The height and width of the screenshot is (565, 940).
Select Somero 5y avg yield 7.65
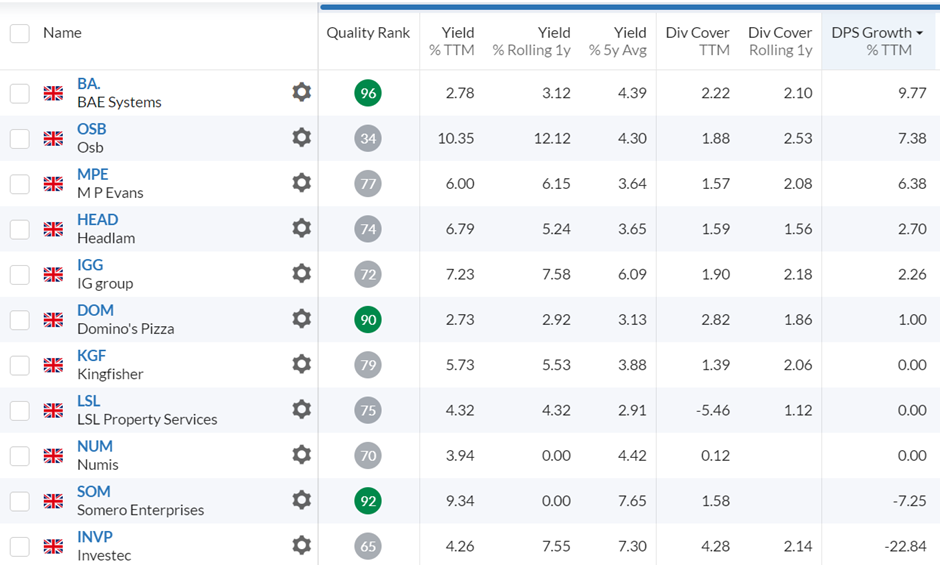point(632,501)
